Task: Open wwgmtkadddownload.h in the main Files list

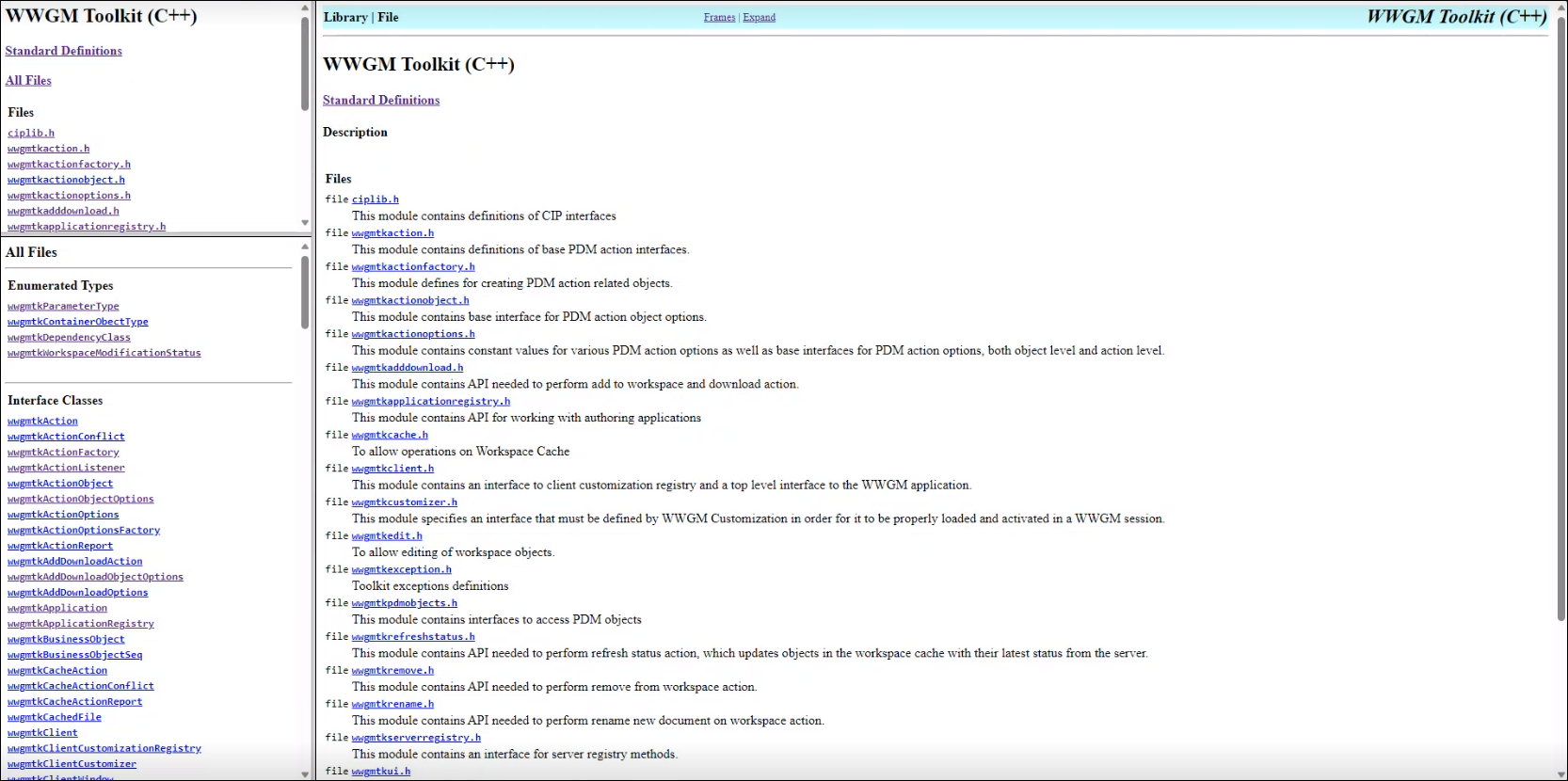Action: (408, 368)
